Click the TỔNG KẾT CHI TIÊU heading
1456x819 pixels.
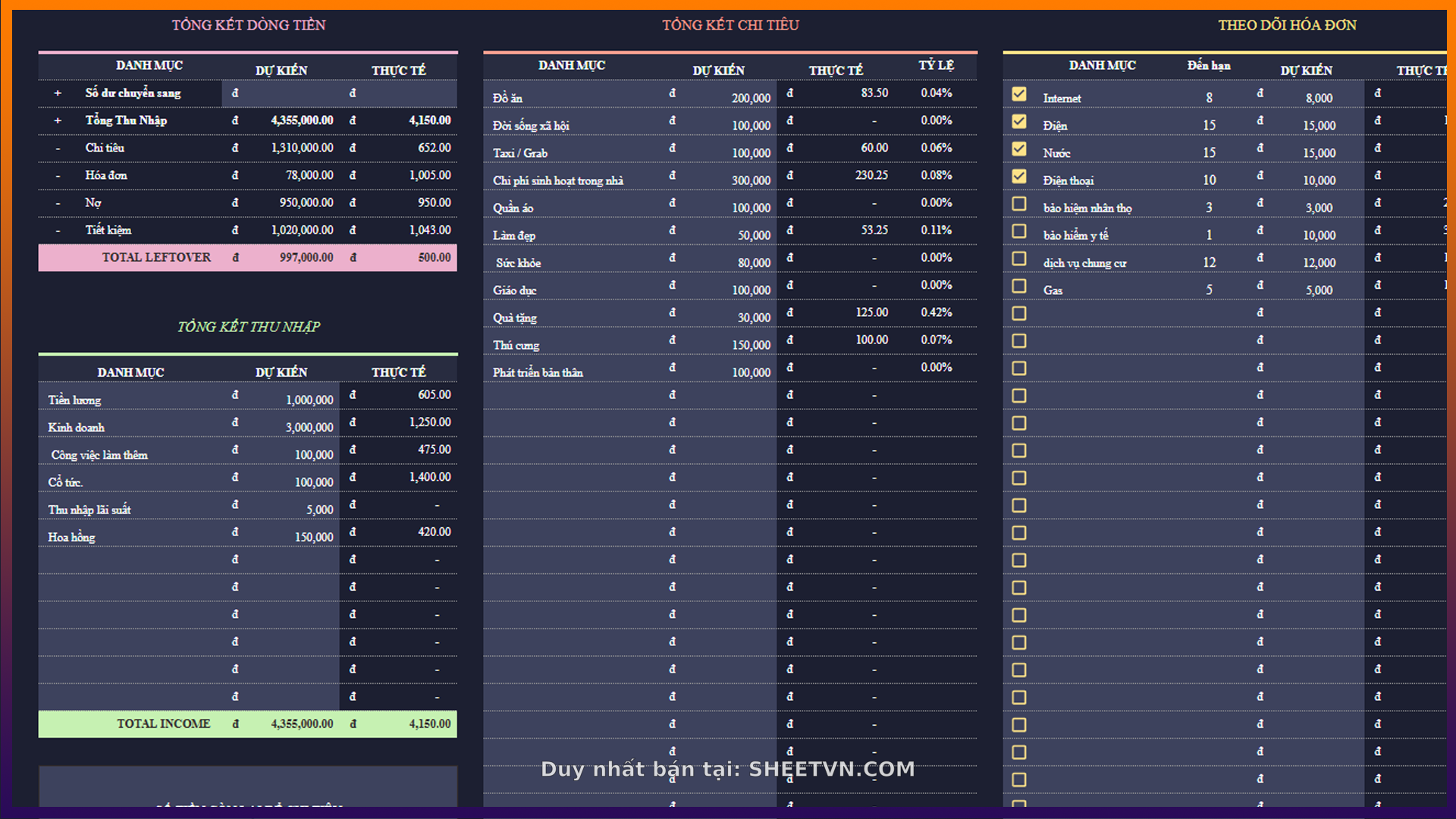(x=730, y=25)
